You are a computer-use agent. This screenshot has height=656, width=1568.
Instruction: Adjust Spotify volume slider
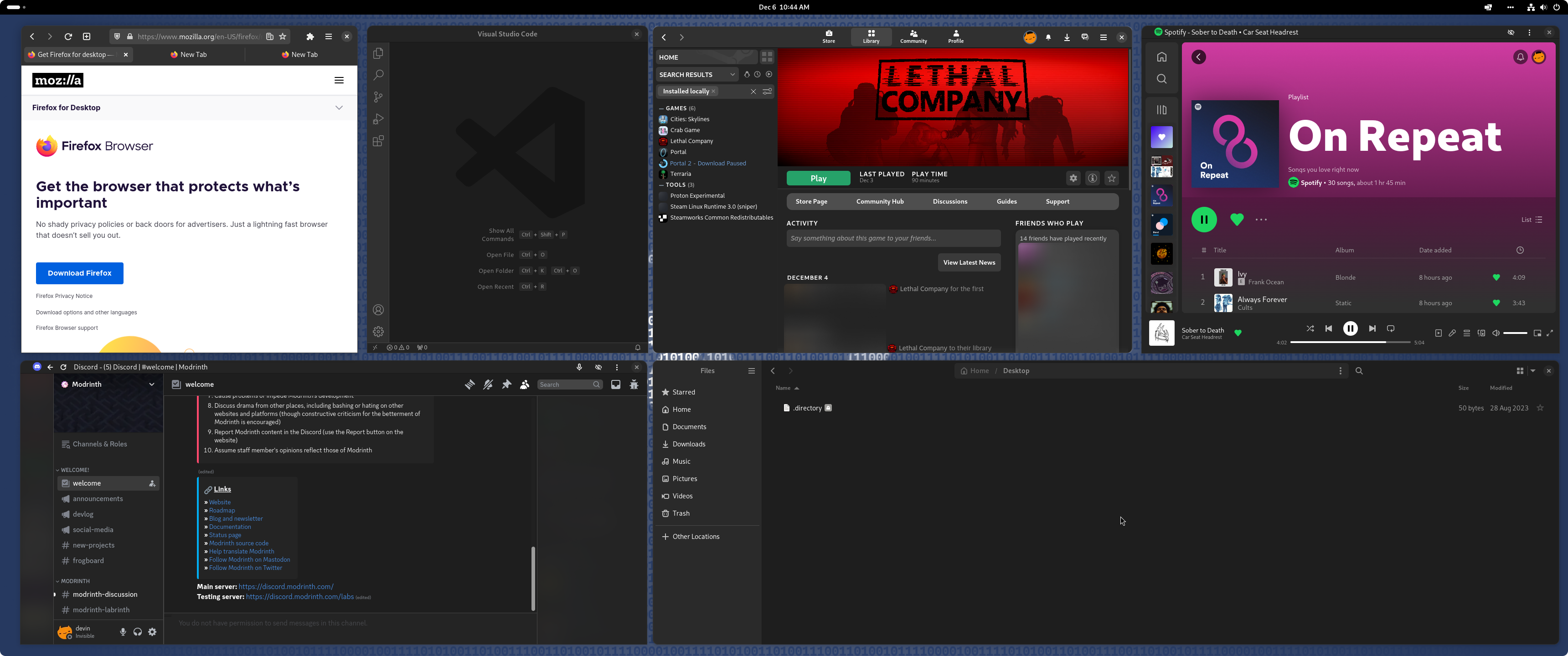[1515, 333]
